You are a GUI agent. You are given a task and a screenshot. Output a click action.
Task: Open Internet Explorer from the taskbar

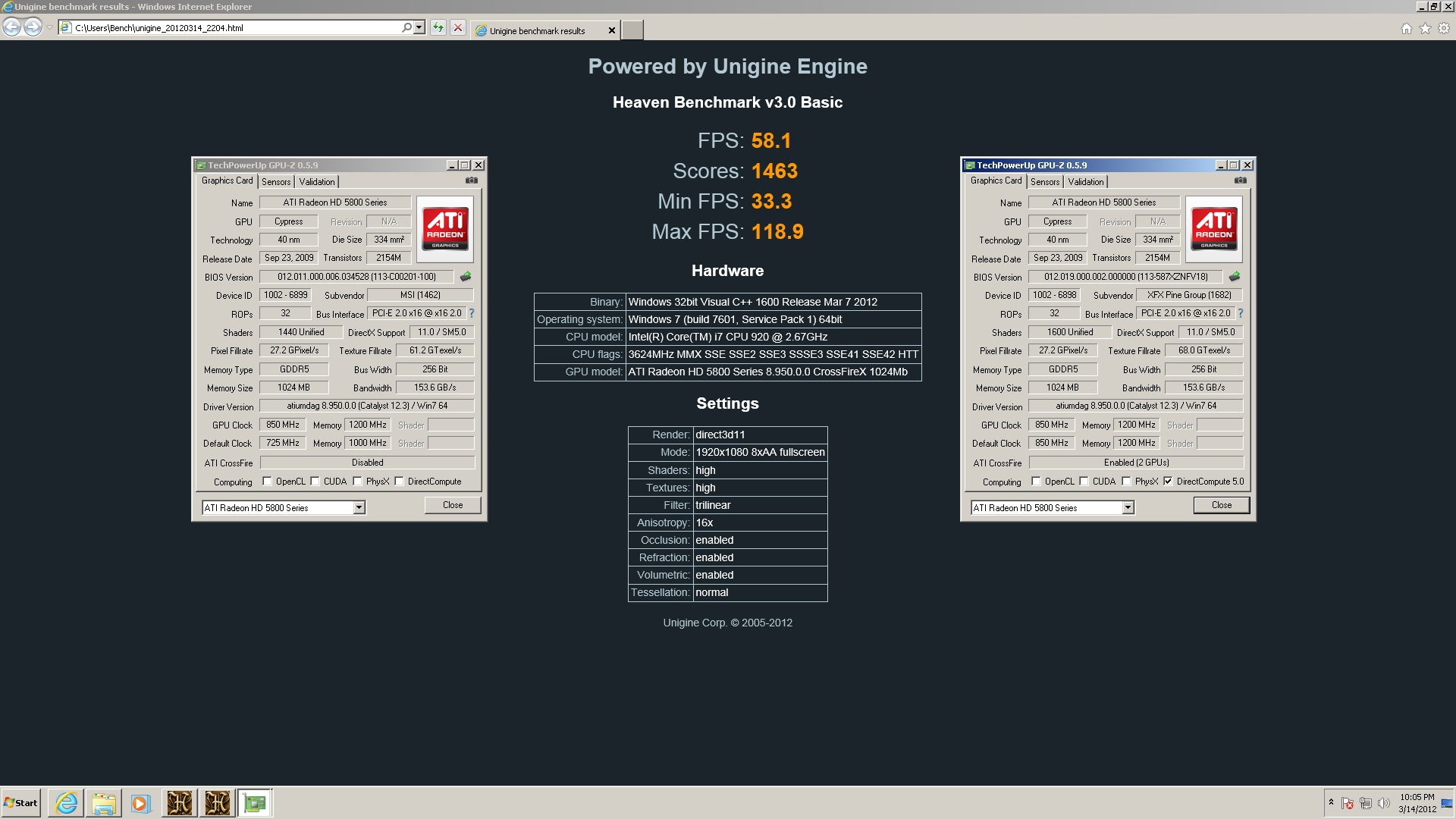66,802
